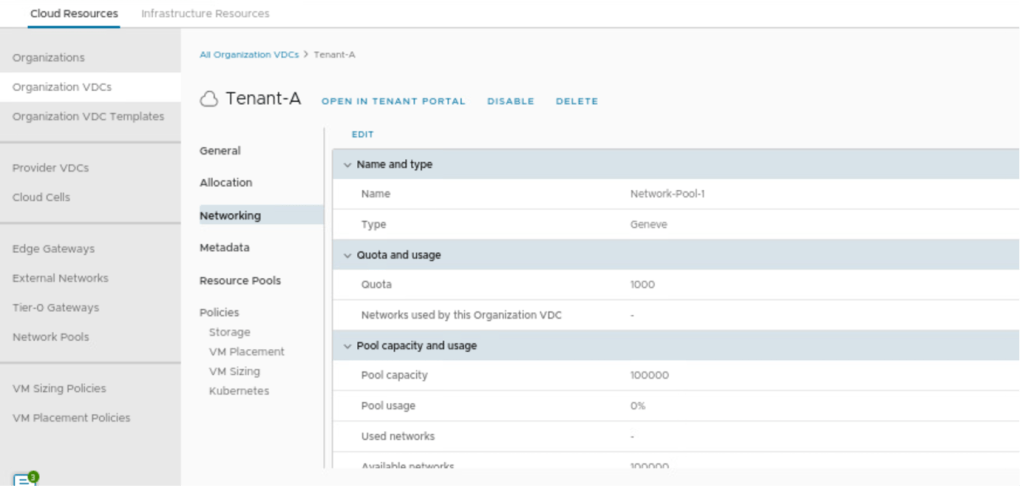Image resolution: width=1023 pixels, height=488 pixels.
Task: Select Allocation in VDC menu
Action: point(226,183)
